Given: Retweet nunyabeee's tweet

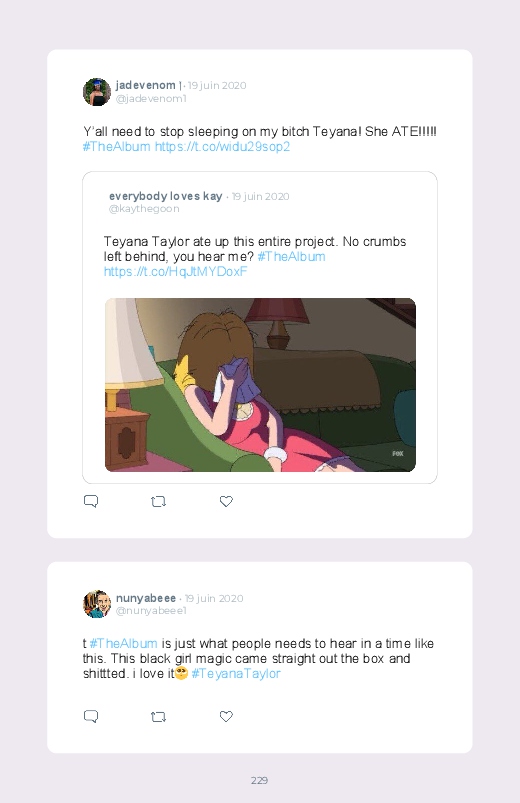Looking at the screenshot, I should point(158,716).
